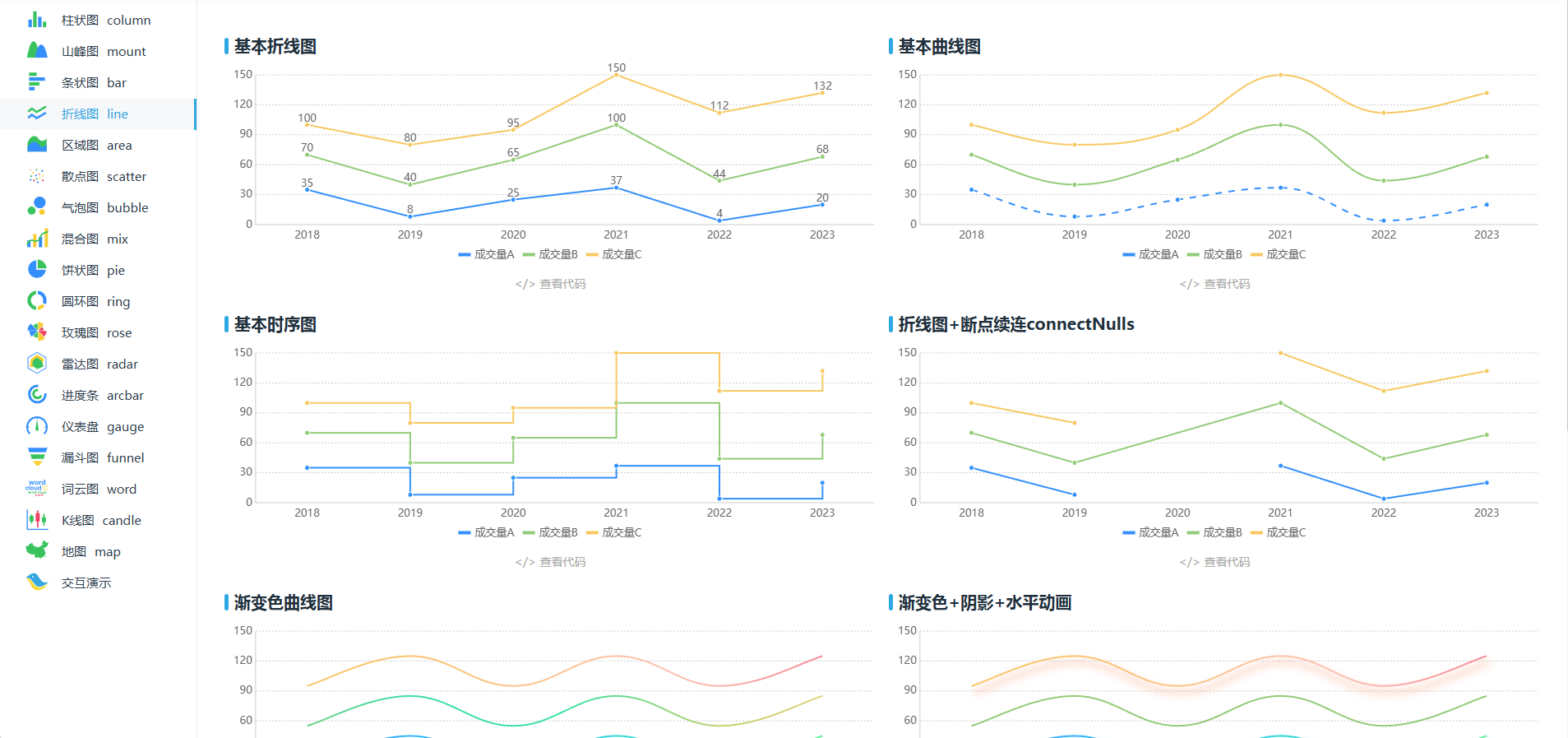Click the K-line candle chart icon

pyautogui.click(x=37, y=520)
